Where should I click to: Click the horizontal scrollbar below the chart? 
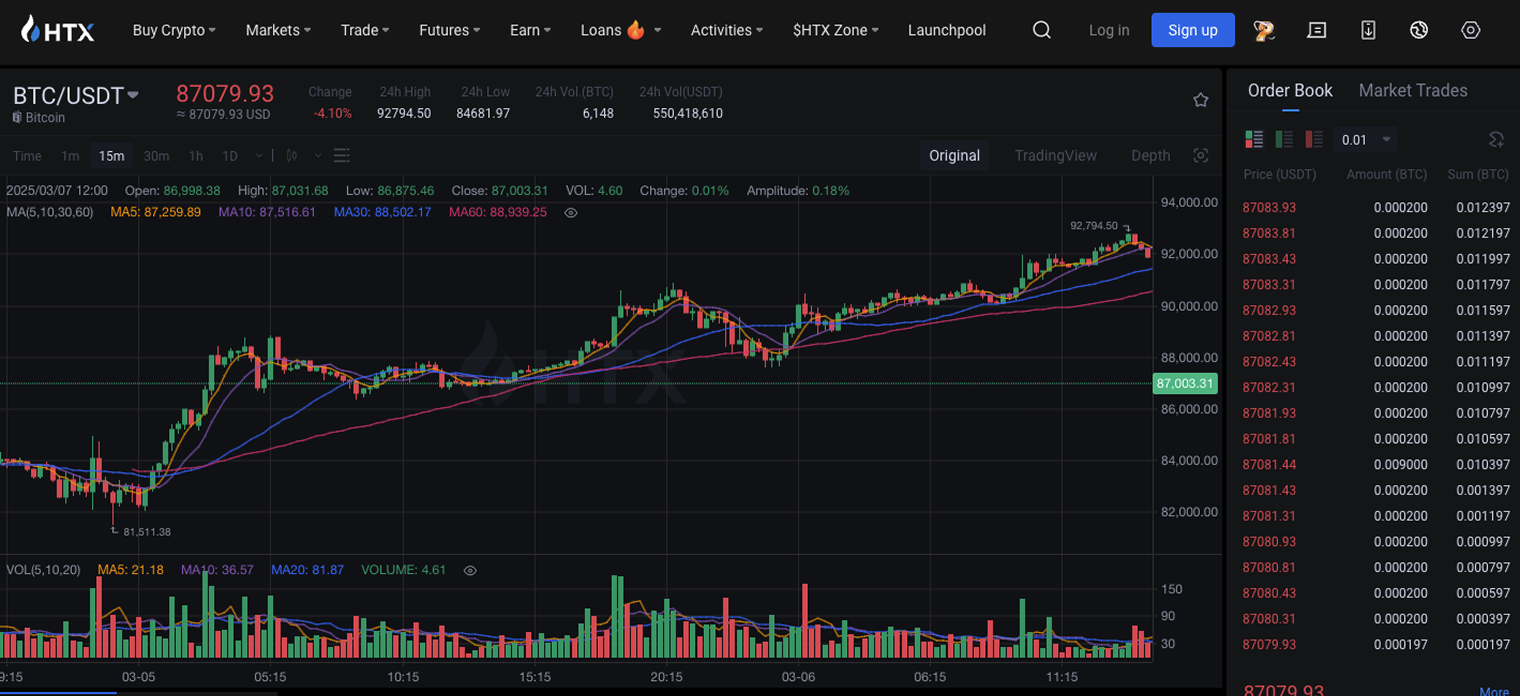60,691
